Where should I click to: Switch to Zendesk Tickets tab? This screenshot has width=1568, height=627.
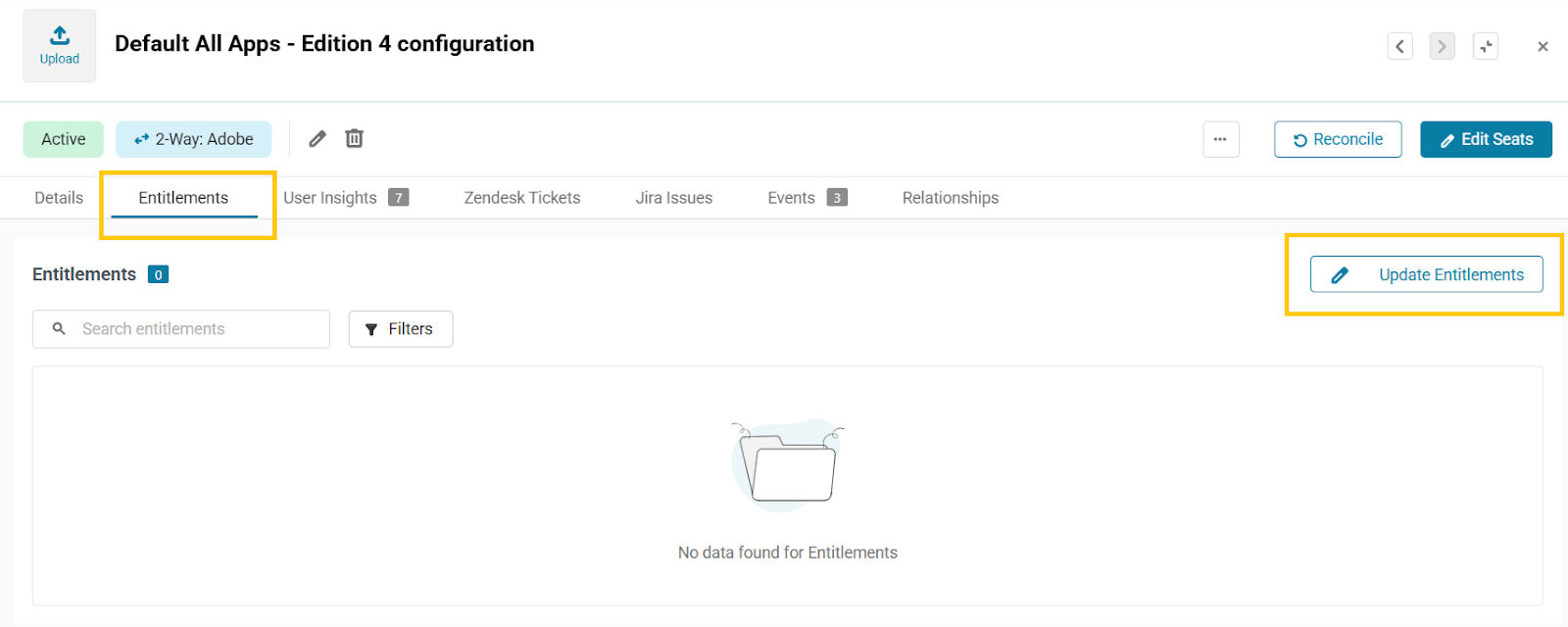[x=521, y=198]
